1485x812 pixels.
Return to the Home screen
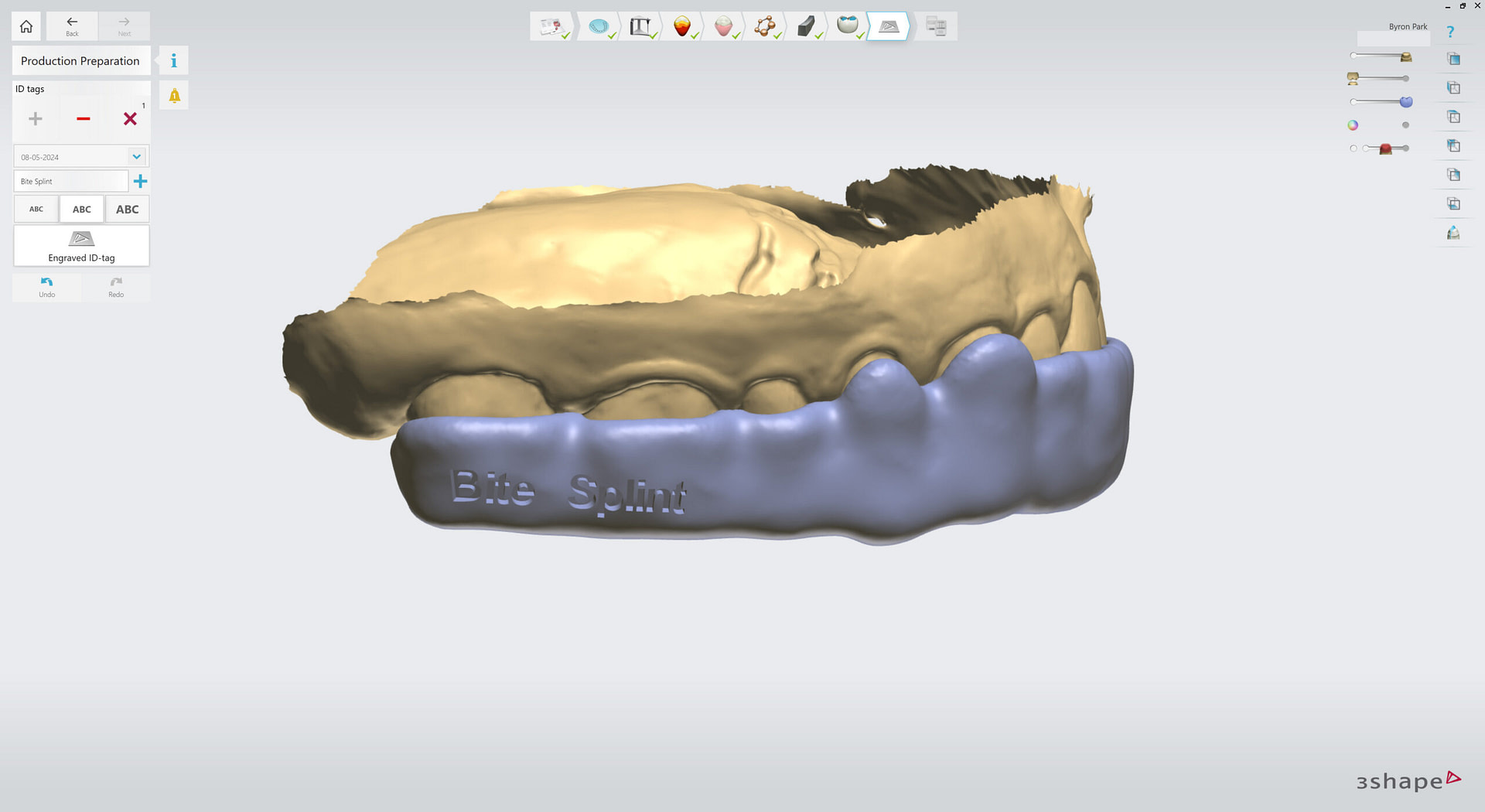(x=26, y=26)
